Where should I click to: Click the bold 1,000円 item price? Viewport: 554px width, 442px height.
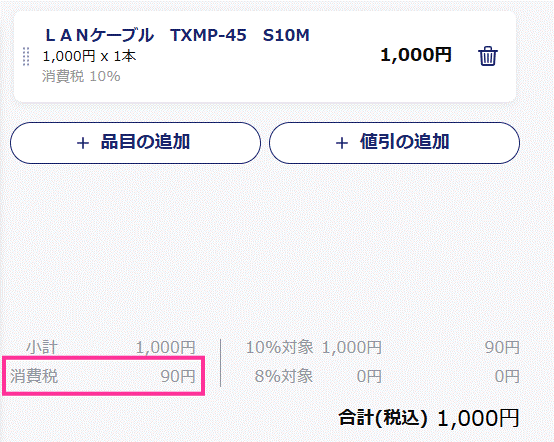416,55
